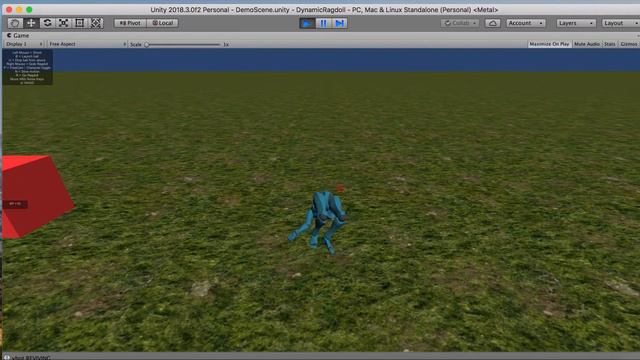
Task: Select the Move tool
Action: 31,23
